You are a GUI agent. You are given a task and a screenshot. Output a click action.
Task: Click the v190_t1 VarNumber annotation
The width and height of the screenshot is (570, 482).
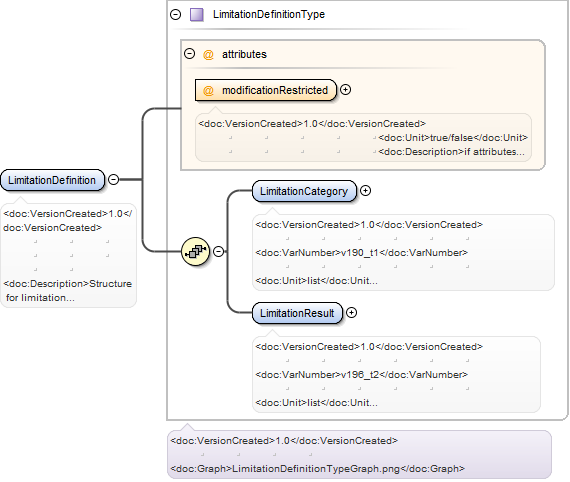coord(362,253)
